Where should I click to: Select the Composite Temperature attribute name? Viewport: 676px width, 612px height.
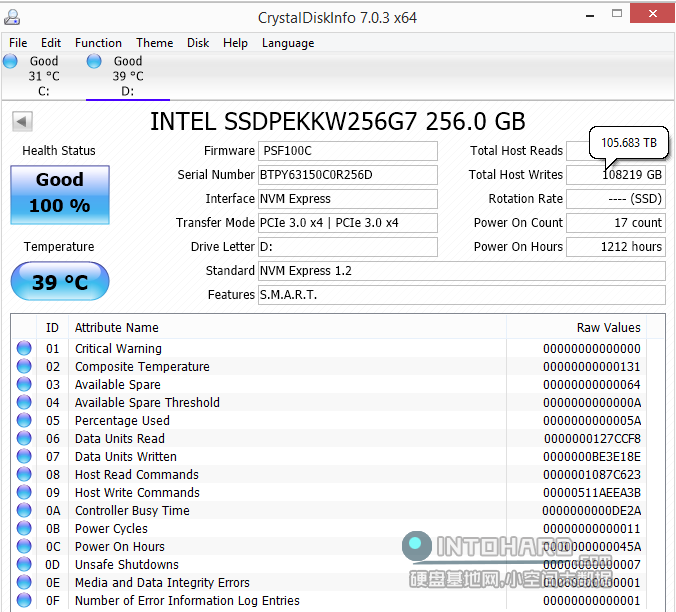[142, 367]
